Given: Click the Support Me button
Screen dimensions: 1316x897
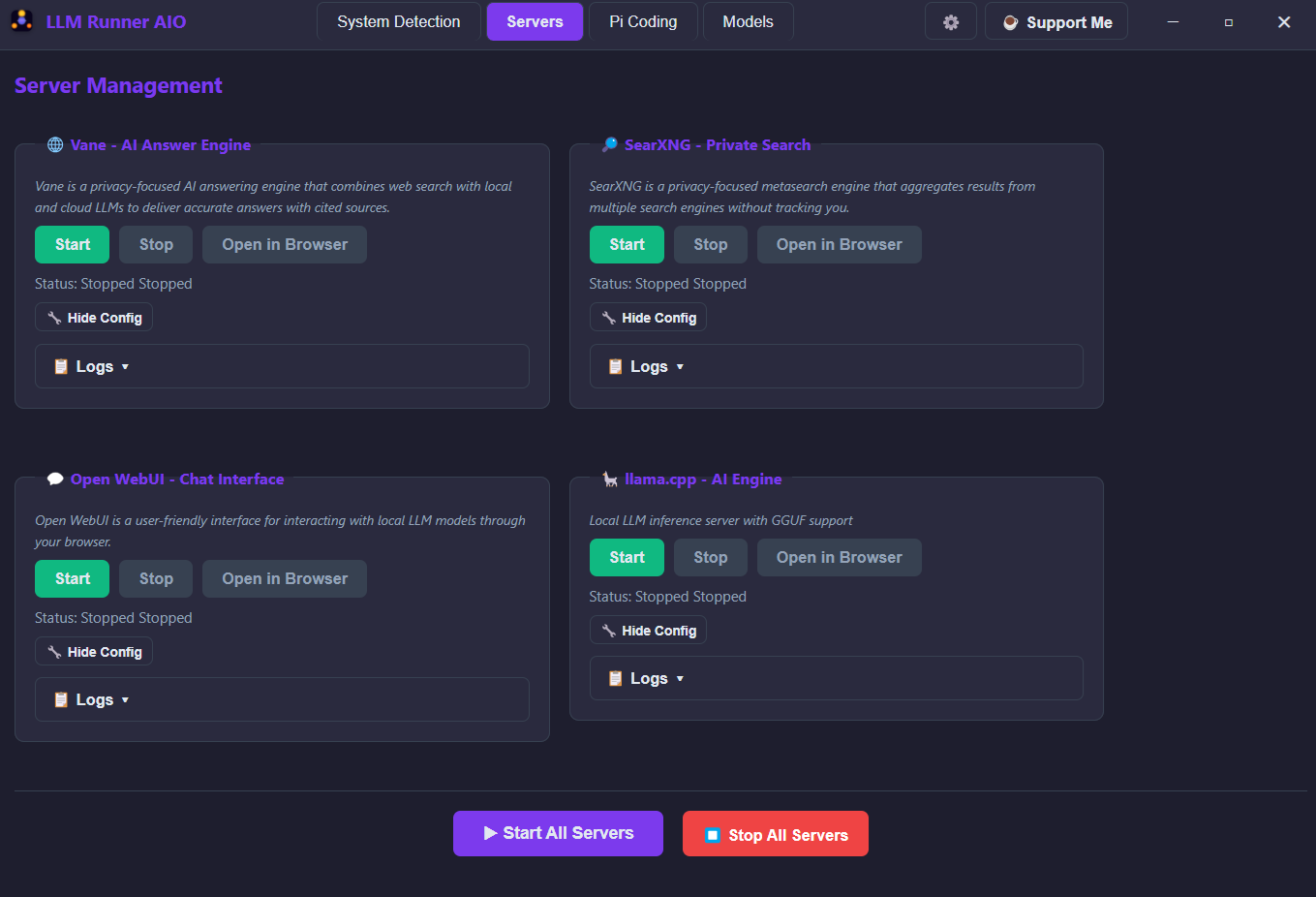Looking at the screenshot, I should 1056,21.
